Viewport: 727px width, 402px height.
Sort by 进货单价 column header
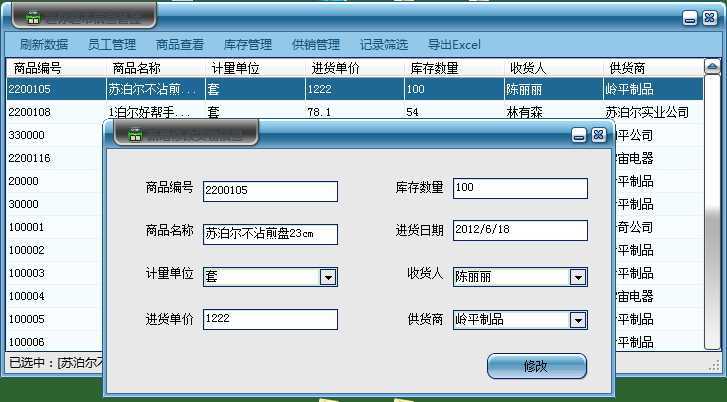coord(355,68)
